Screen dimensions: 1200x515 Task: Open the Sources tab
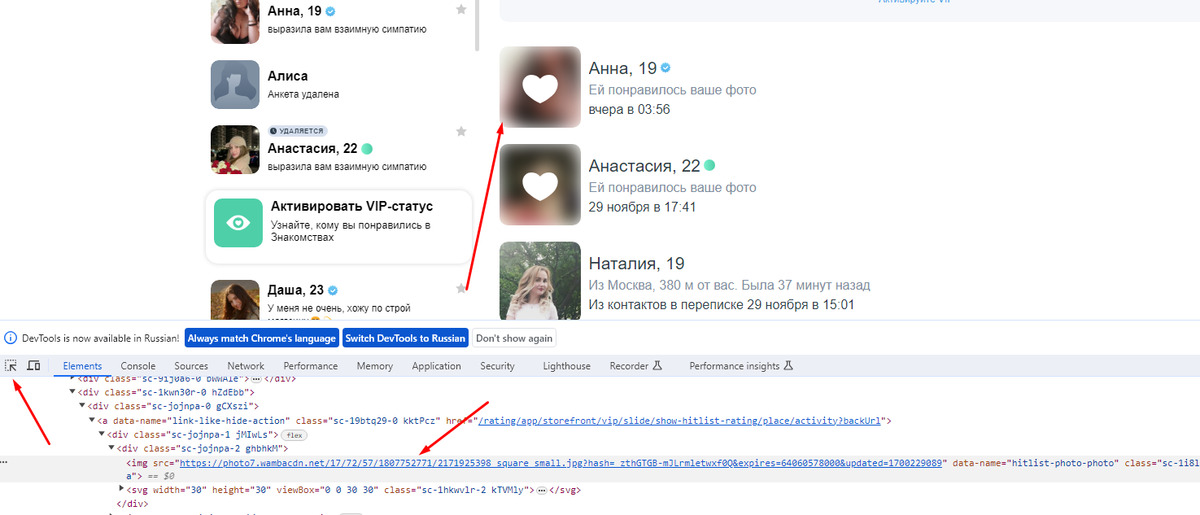pos(191,366)
